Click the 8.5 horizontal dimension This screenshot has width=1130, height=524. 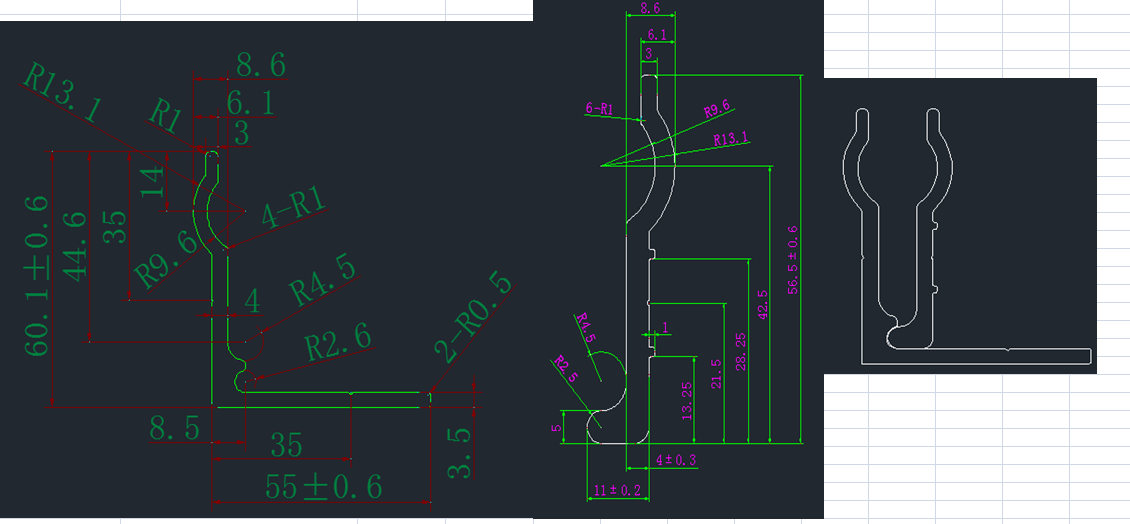click(174, 430)
